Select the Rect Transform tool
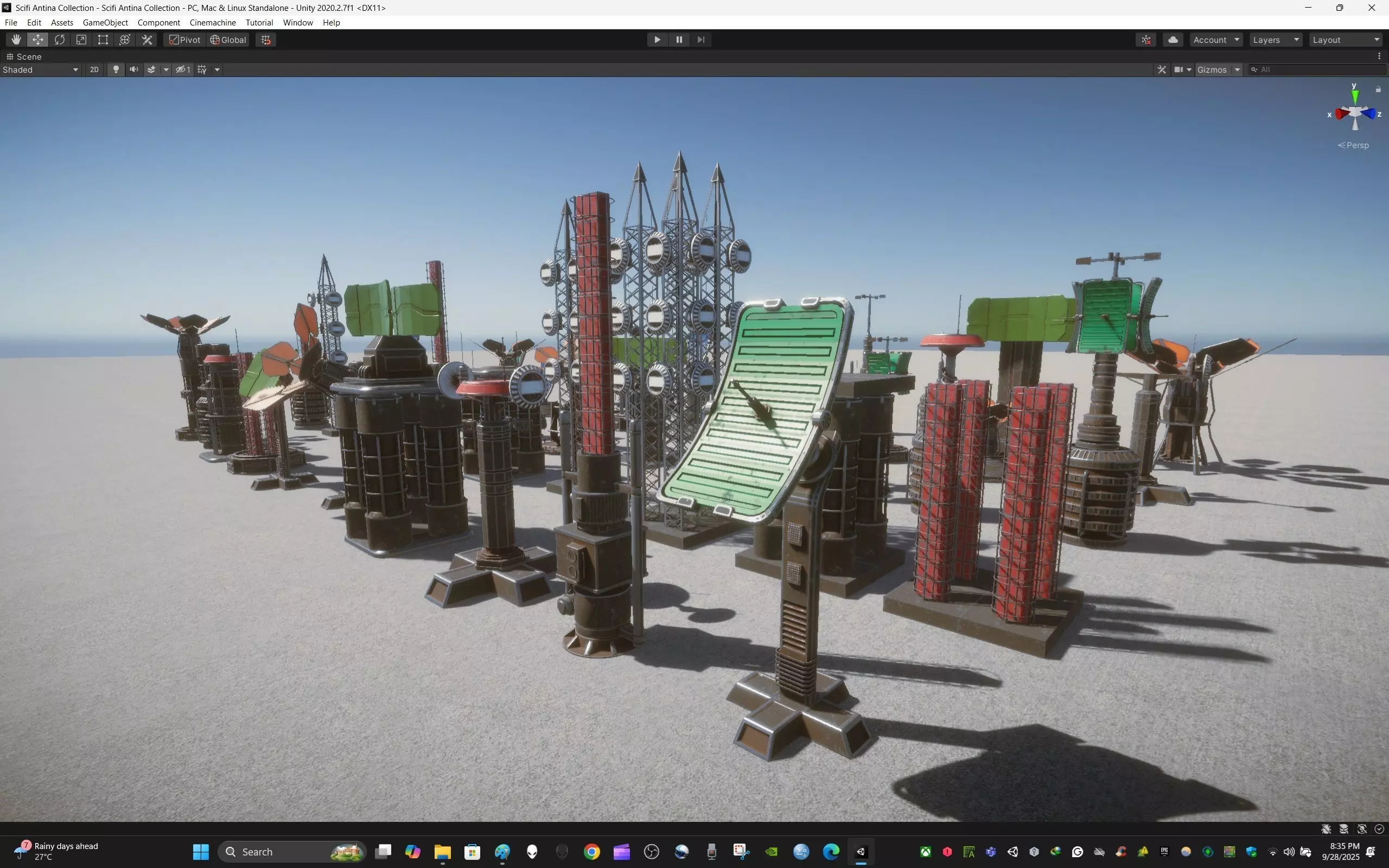This screenshot has height=868, width=1389. coord(103,40)
